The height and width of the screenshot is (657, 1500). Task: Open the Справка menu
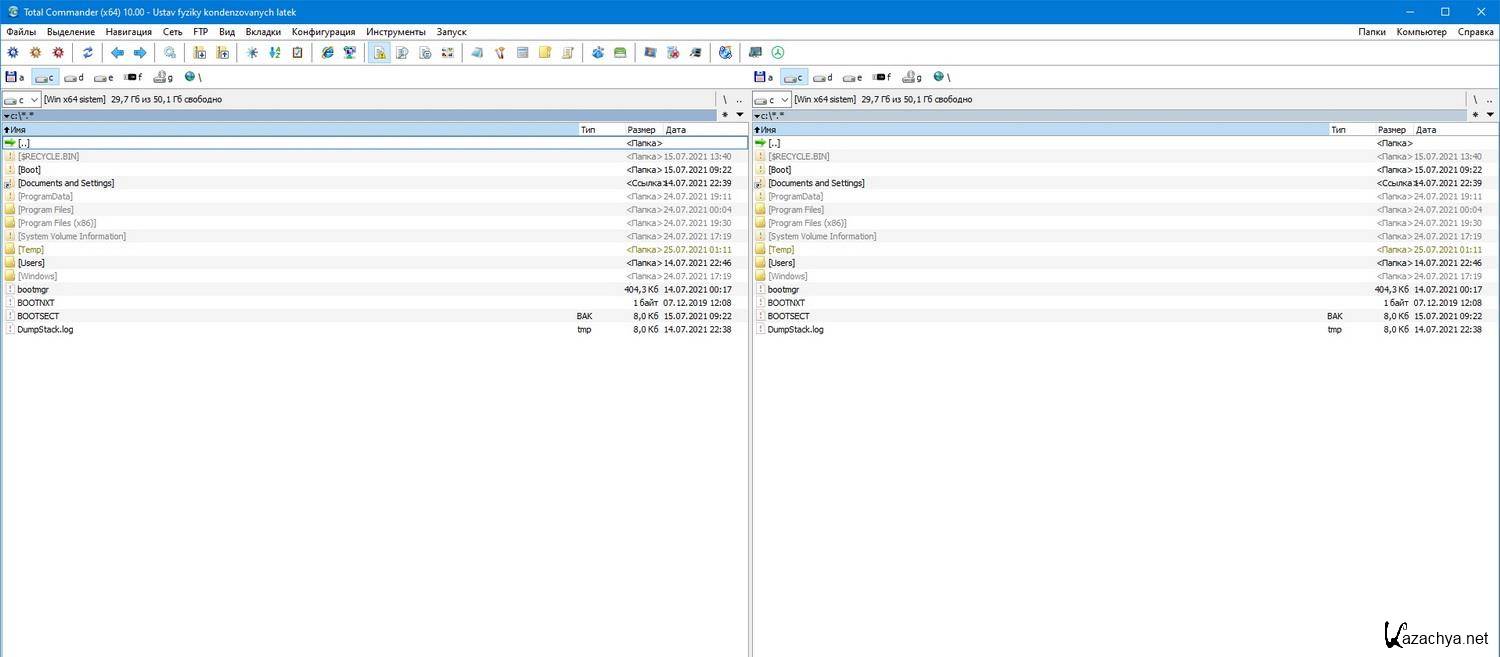(1475, 32)
